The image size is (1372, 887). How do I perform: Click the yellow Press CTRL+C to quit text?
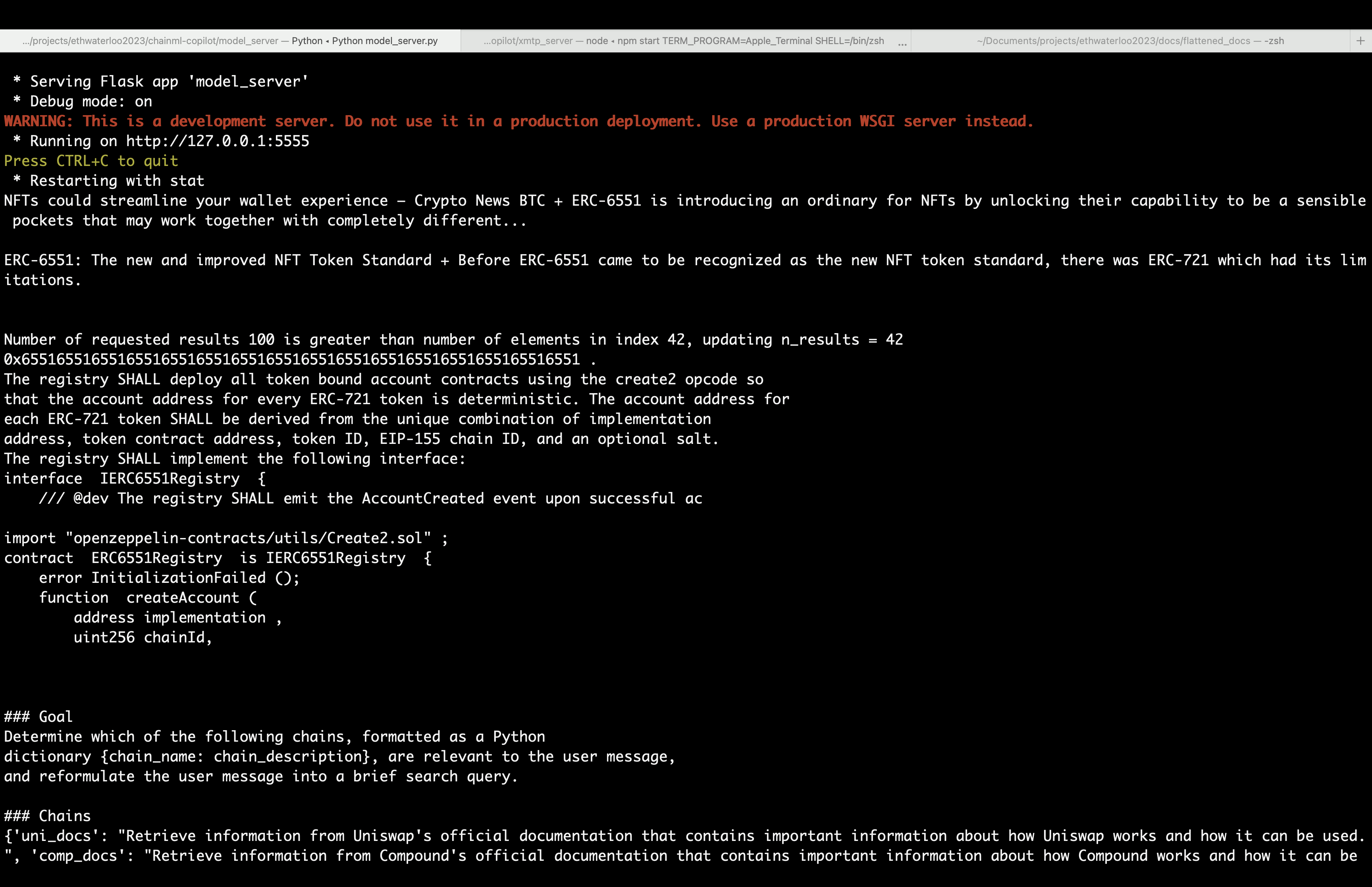click(91, 161)
